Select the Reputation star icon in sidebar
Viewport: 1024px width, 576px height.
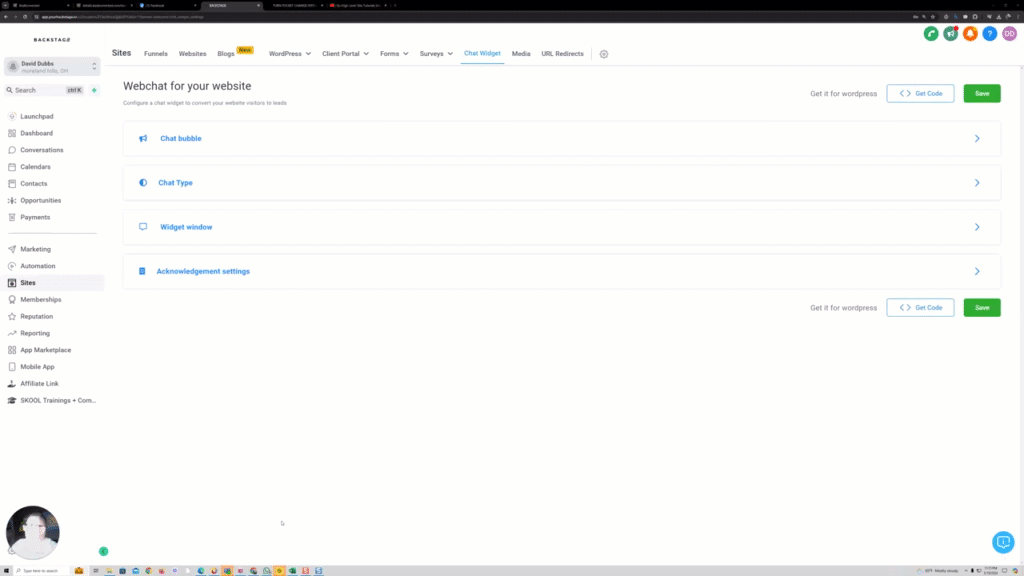pyautogui.click(x=14, y=316)
